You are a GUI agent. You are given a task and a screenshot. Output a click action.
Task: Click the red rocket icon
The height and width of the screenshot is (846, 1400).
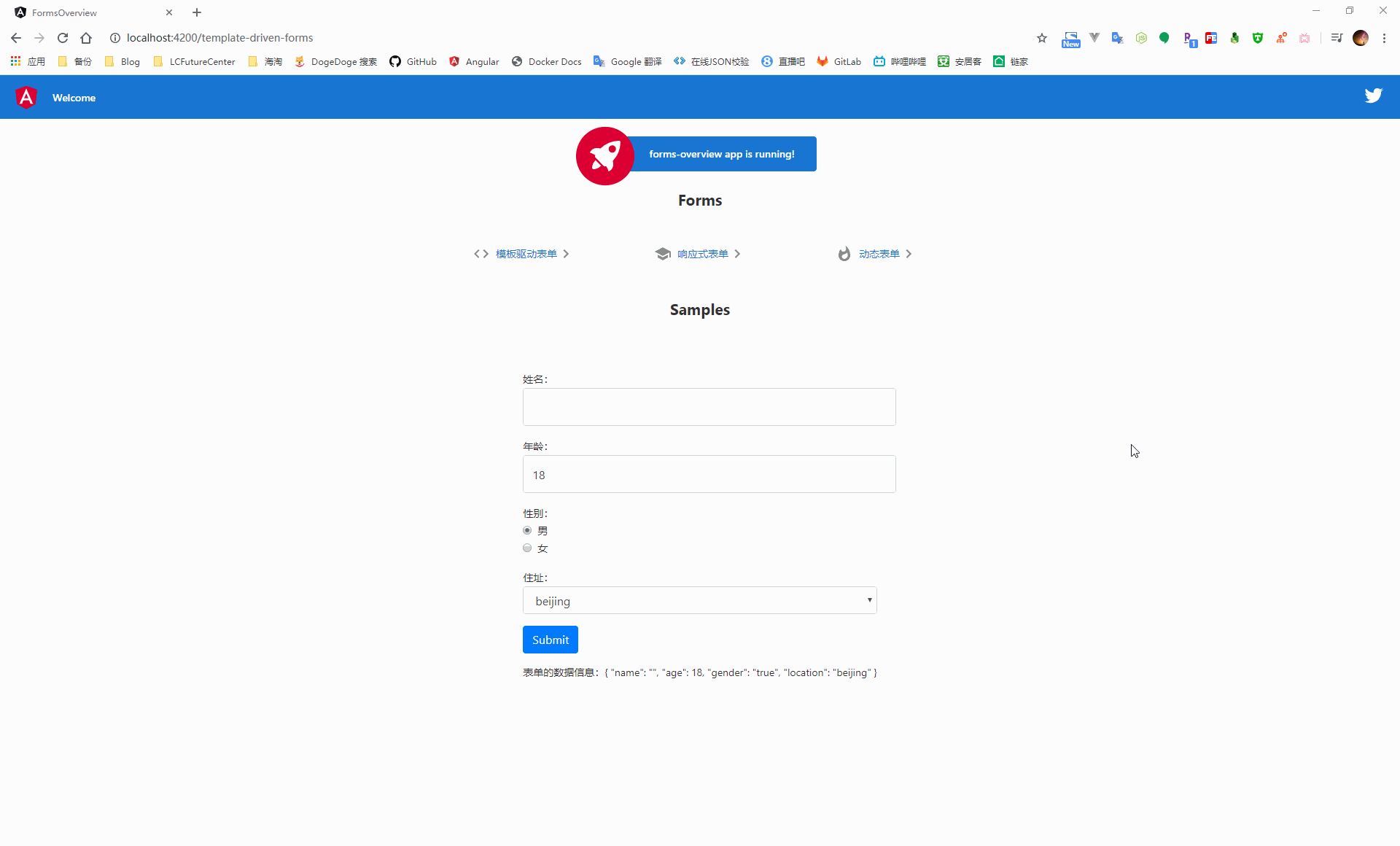[604, 155]
